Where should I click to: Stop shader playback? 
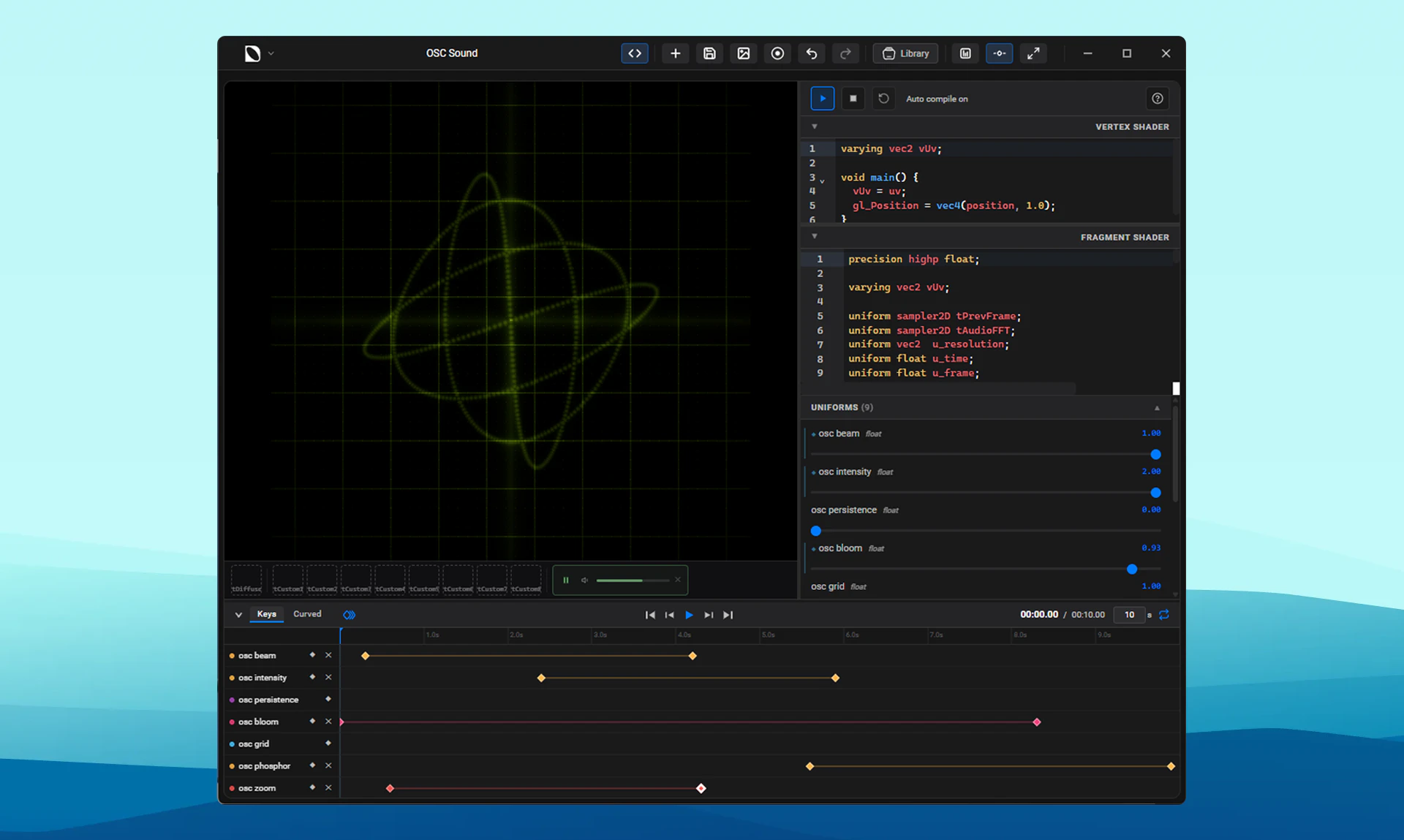tap(853, 98)
